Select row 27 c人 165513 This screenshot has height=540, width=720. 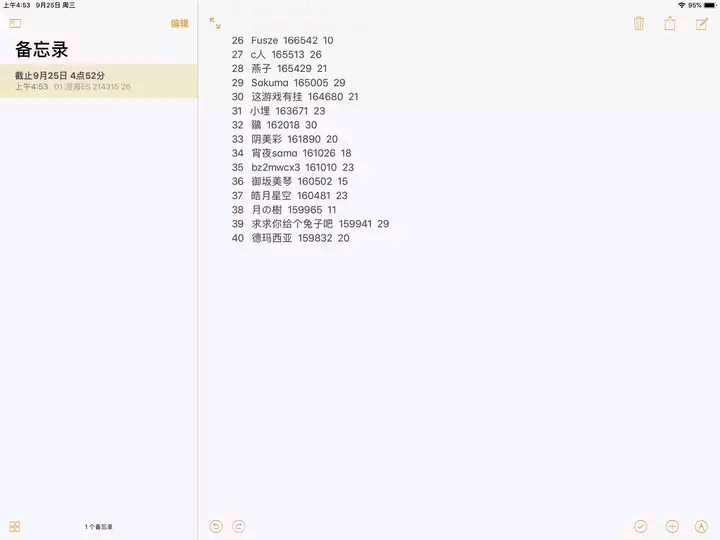pos(276,55)
